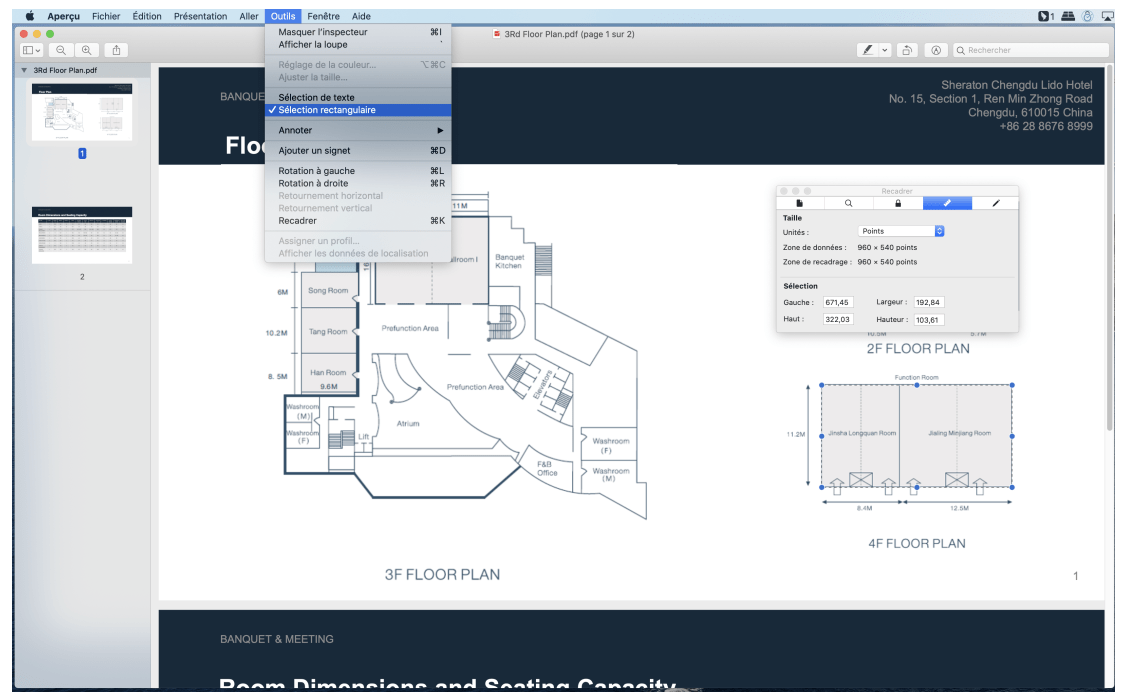Click the 4F FLOOR PLAN caption
This screenshot has height=700, width=1128.
tap(916, 544)
